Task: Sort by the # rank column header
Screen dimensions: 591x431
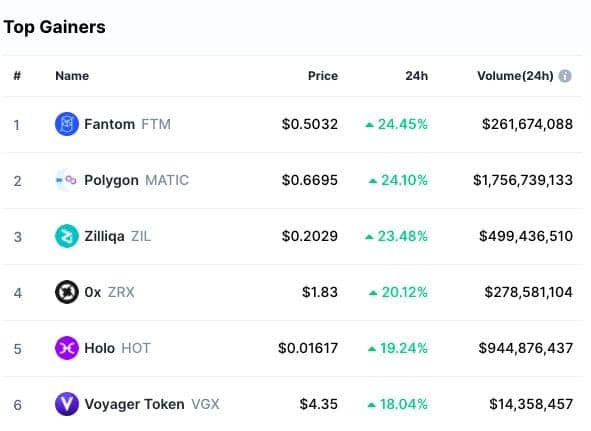Action: tap(17, 76)
